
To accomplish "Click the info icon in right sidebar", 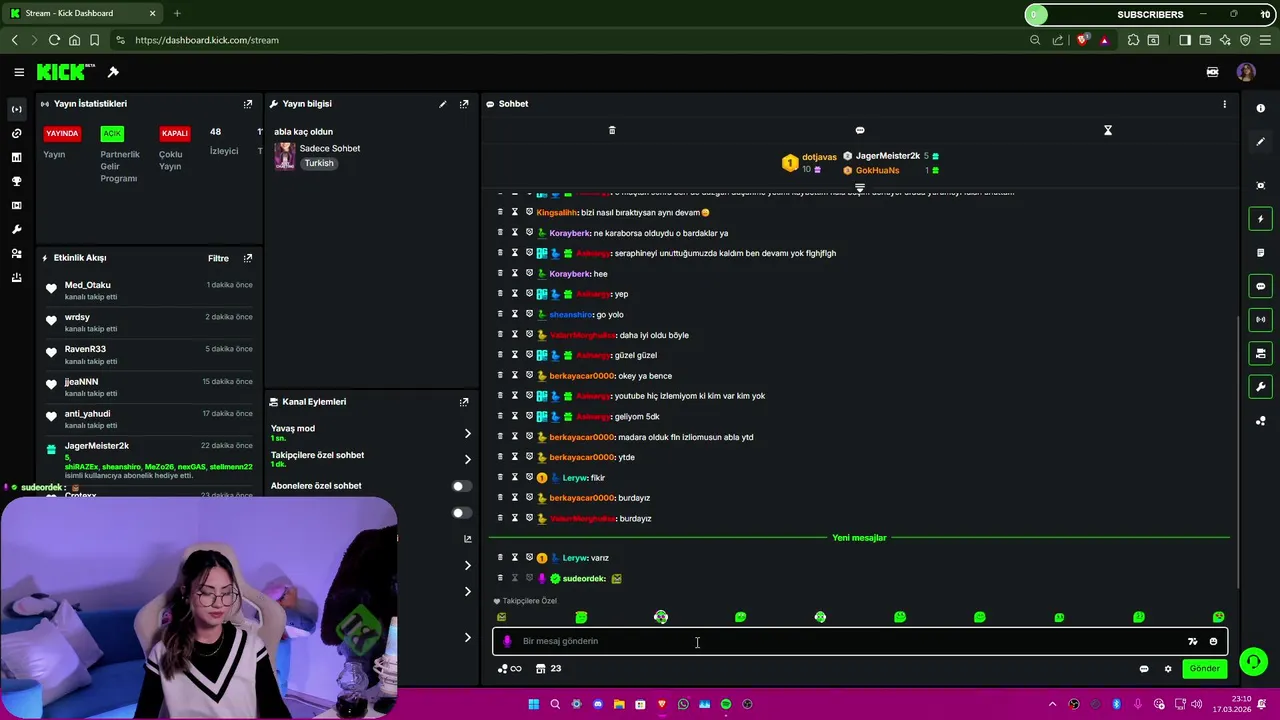I will [x=1261, y=108].
